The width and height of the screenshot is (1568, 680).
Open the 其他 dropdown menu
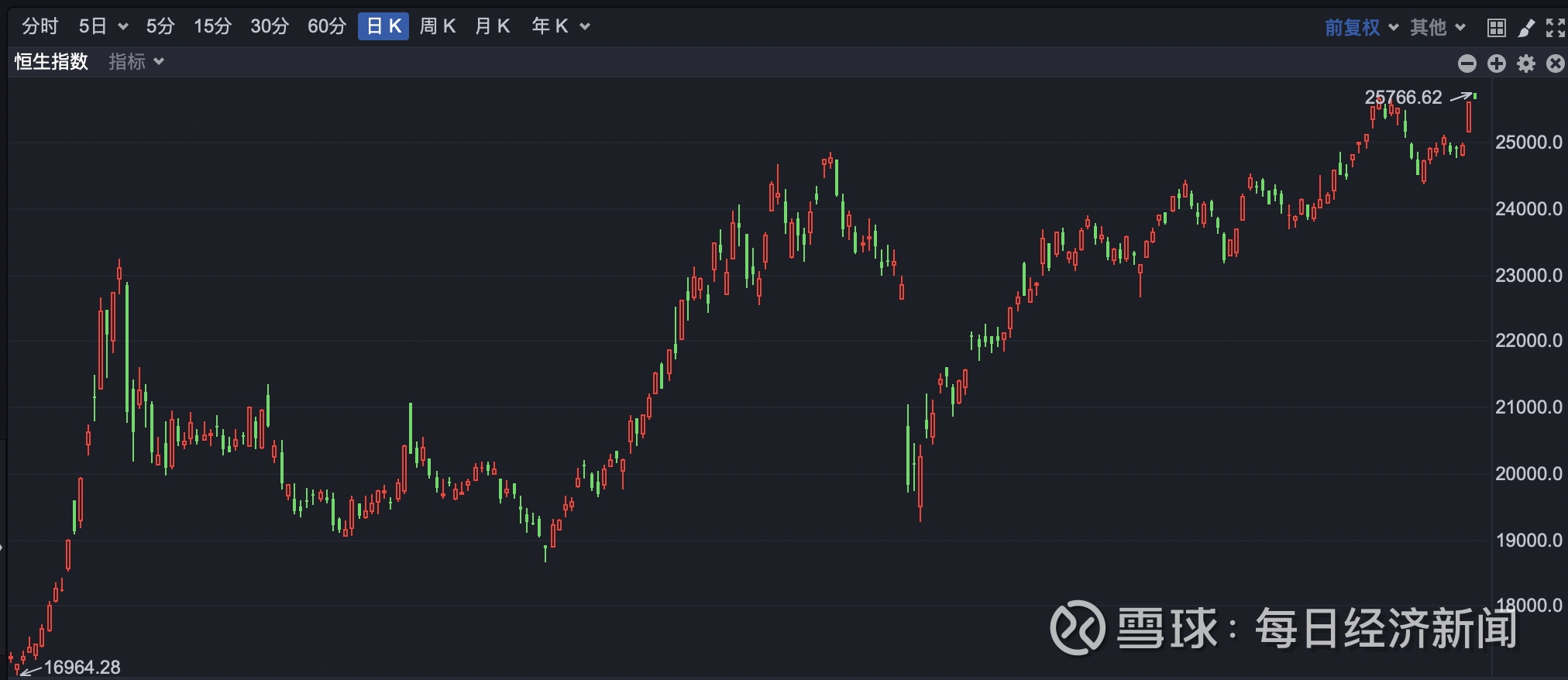pos(1437,27)
